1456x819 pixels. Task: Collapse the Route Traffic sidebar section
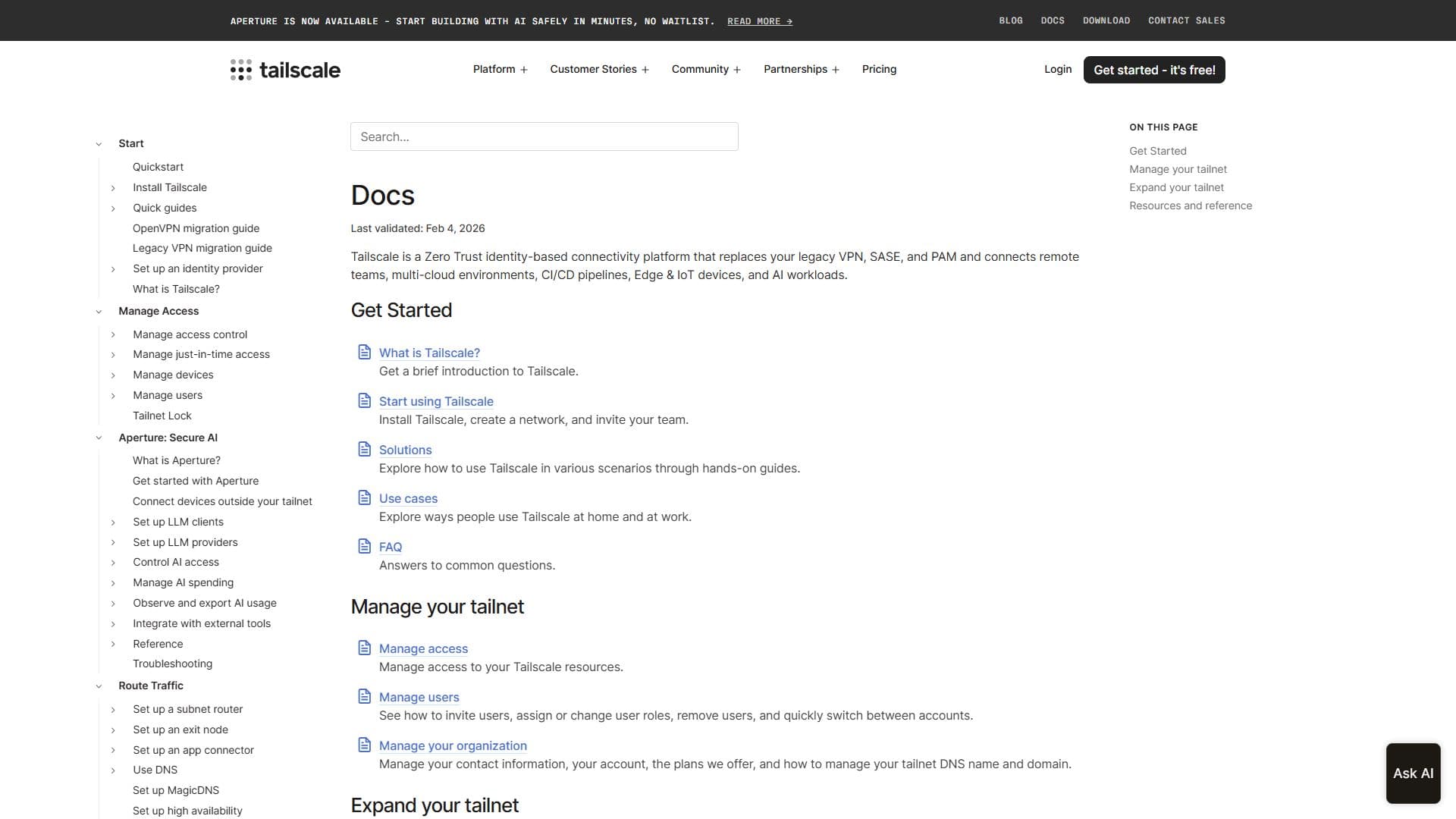tap(99, 686)
